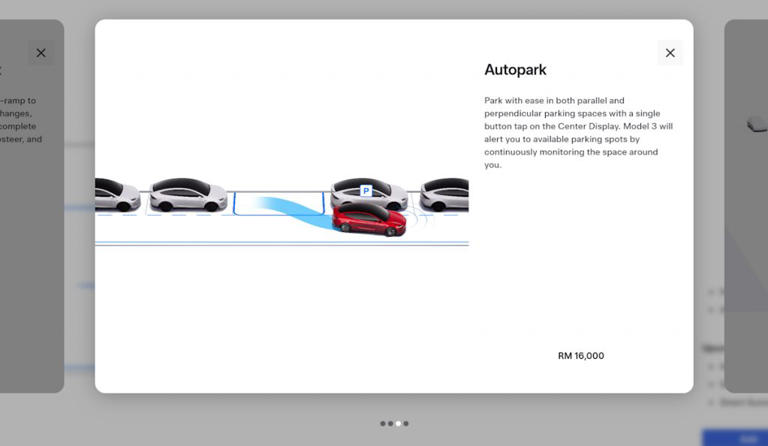Click the Autopark heading
Viewport: 768px width, 446px height.
pos(515,70)
